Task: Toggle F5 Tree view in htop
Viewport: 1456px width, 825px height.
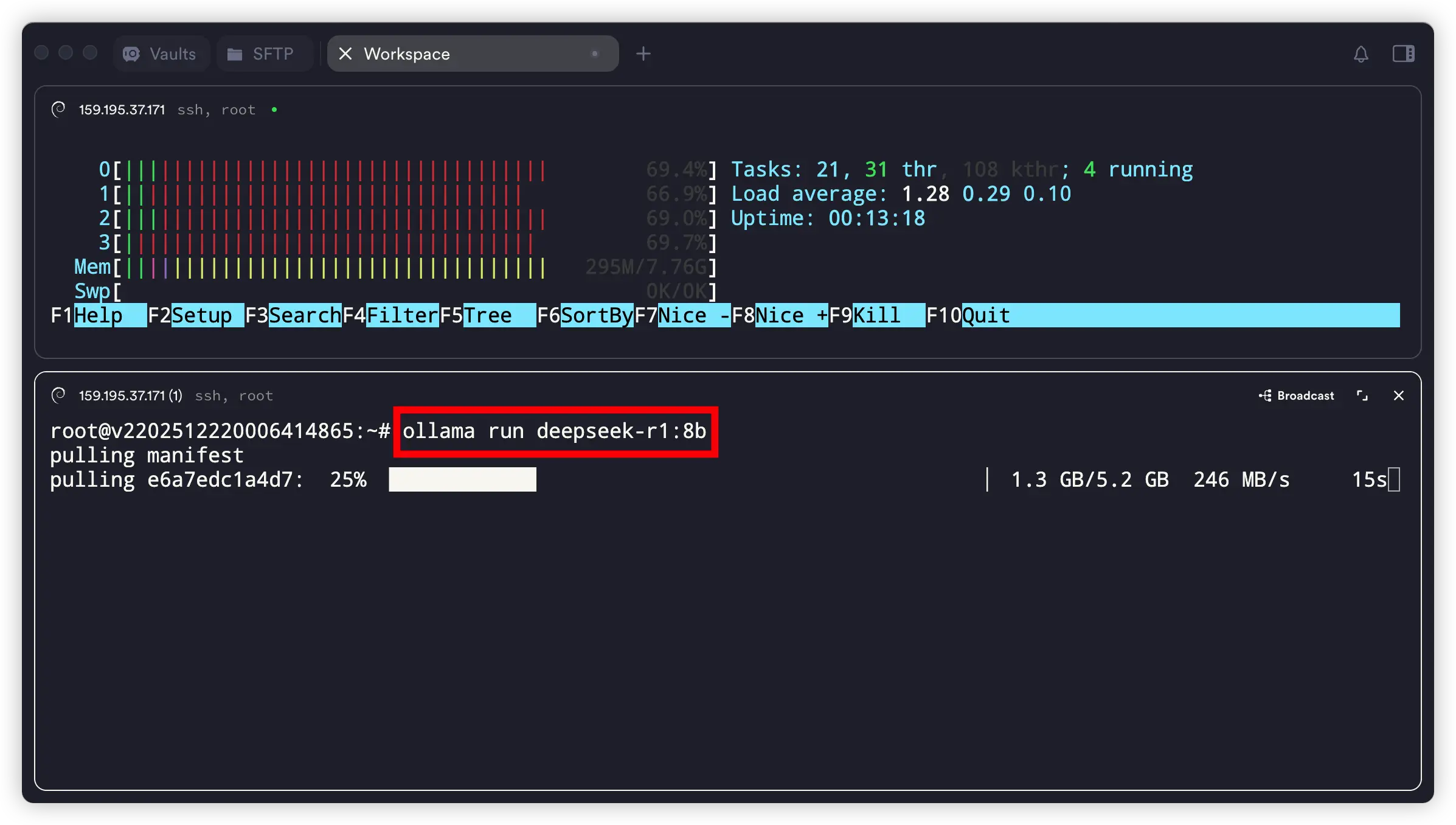Action: pyautogui.click(x=488, y=316)
